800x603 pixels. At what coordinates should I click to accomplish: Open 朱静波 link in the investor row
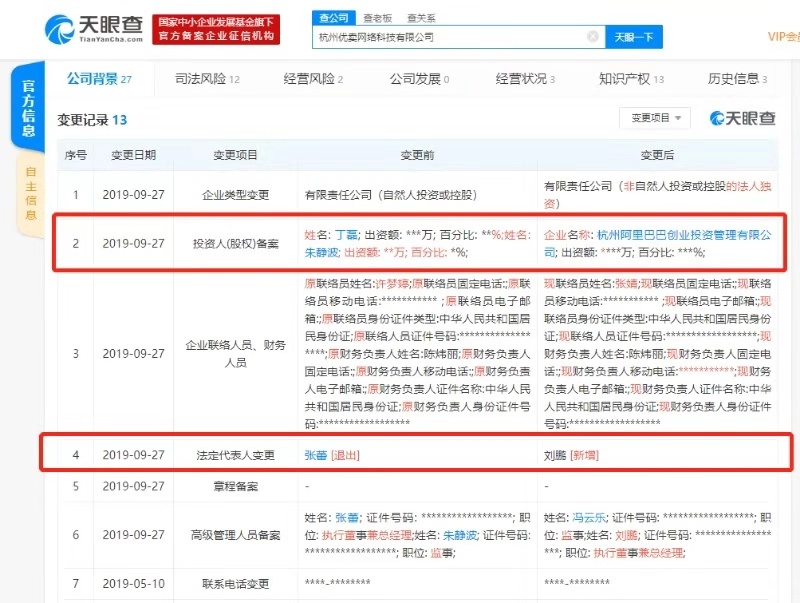(x=321, y=252)
